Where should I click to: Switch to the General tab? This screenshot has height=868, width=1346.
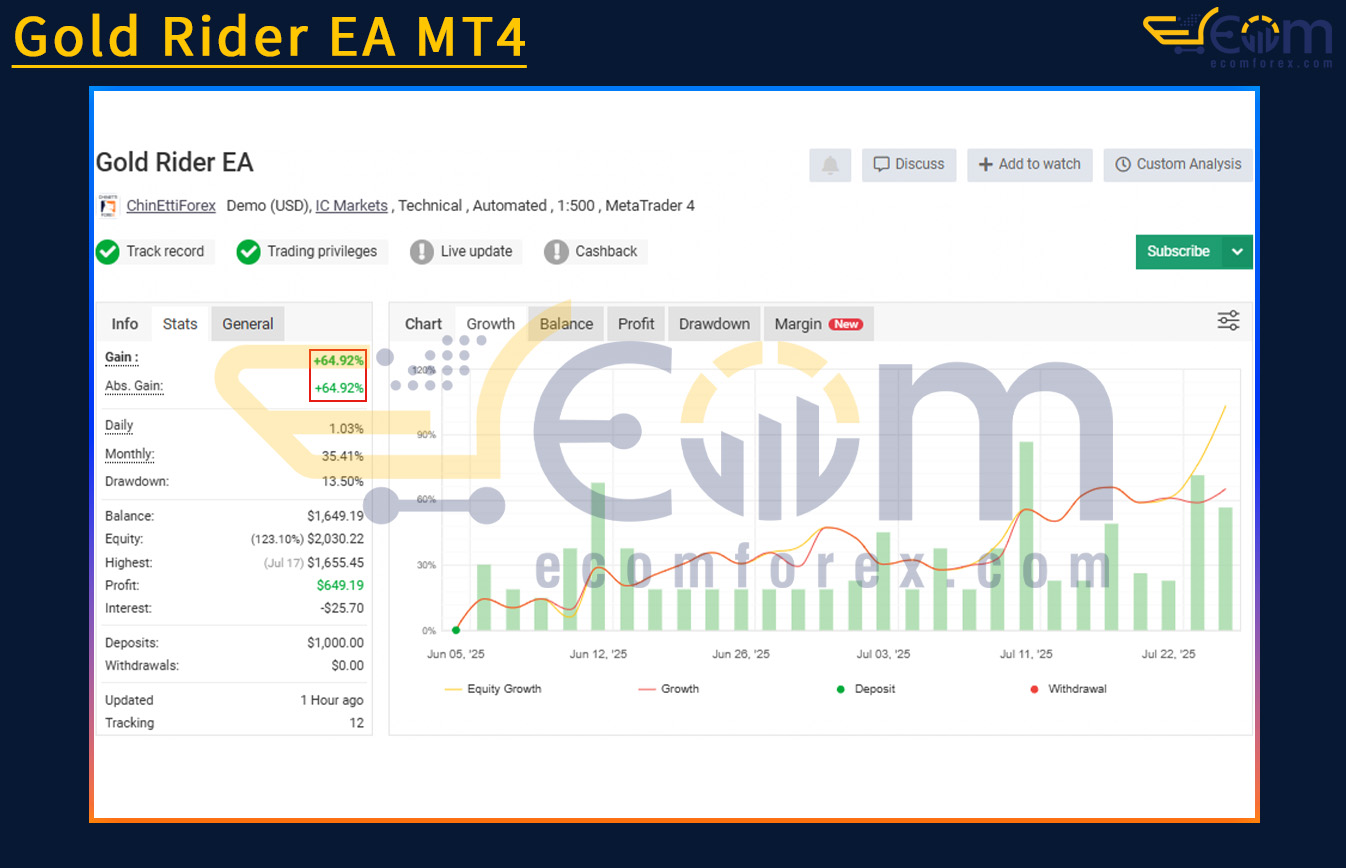[248, 324]
